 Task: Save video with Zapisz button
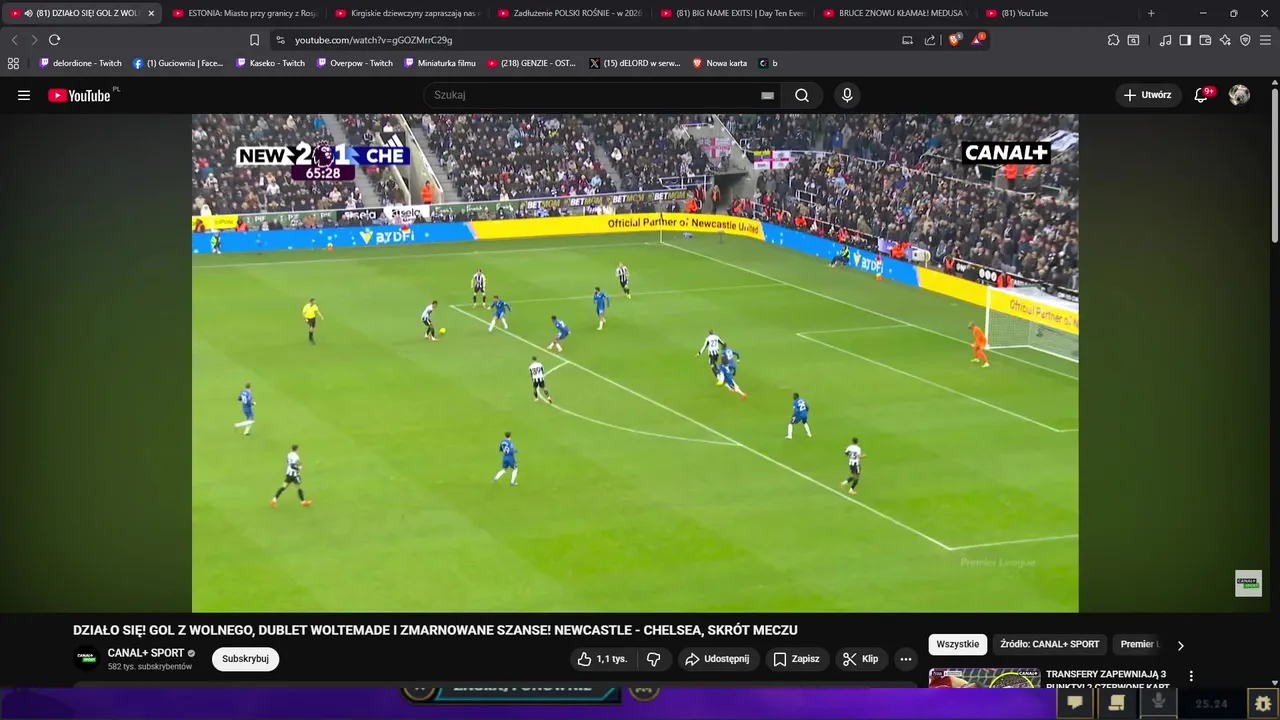796,659
